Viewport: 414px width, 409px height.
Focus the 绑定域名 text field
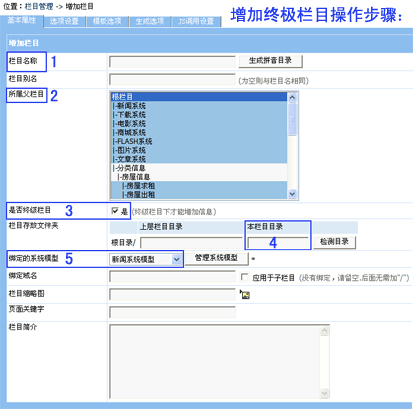tap(172, 277)
